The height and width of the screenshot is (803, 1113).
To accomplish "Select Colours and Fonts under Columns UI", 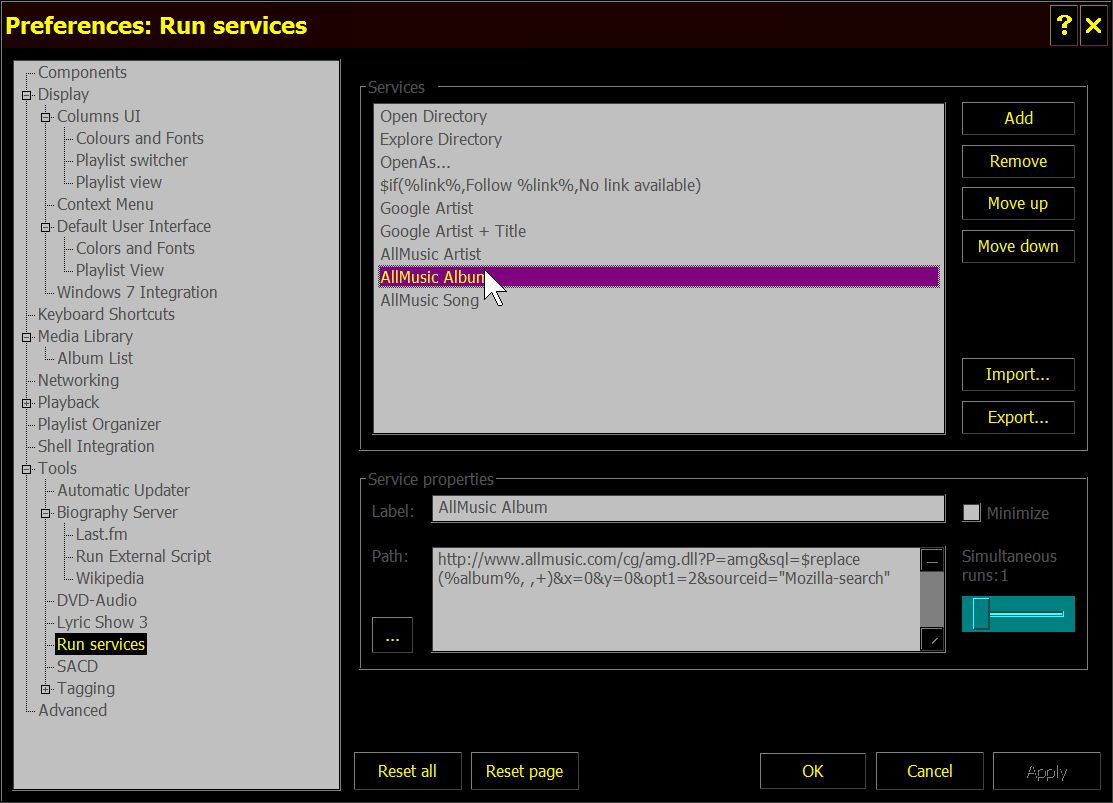I will coord(140,138).
